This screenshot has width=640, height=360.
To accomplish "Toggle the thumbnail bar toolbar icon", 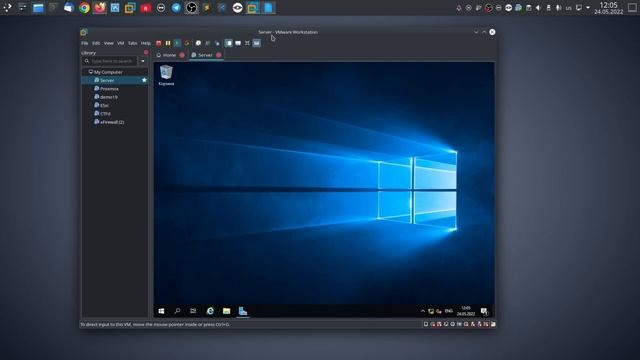I will tap(238, 43).
